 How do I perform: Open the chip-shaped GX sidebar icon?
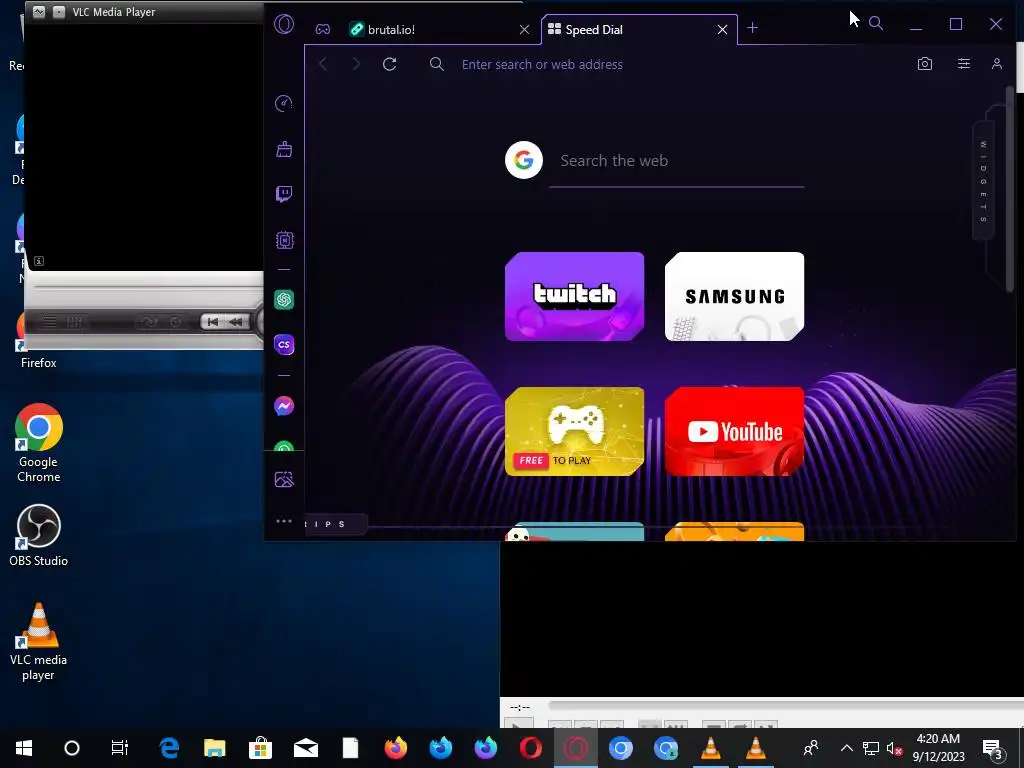tap(284, 240)
